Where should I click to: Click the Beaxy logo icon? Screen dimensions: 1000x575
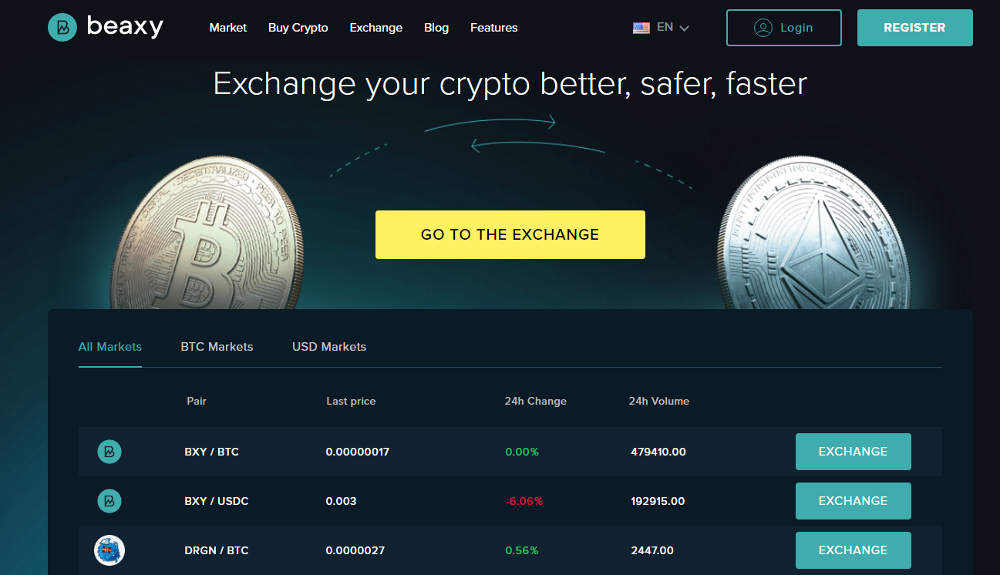point(62,27)
